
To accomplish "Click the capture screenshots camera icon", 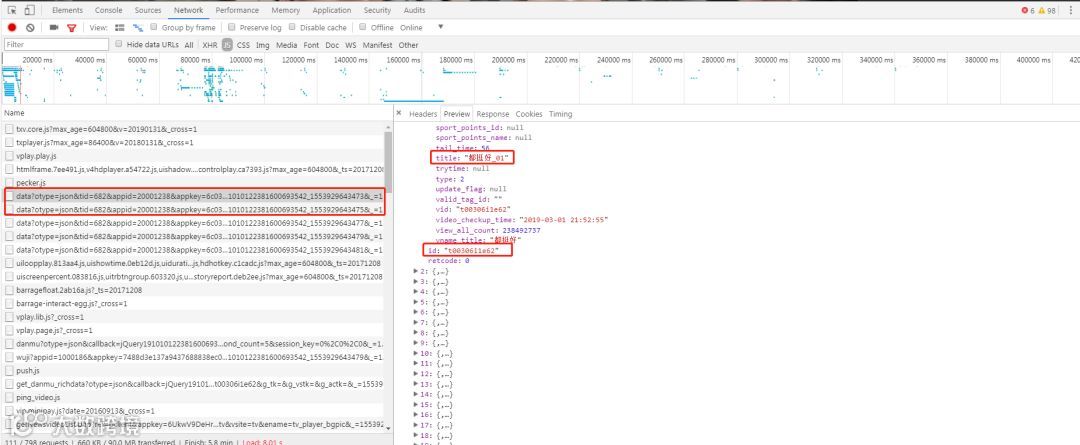I will (54, 28).
